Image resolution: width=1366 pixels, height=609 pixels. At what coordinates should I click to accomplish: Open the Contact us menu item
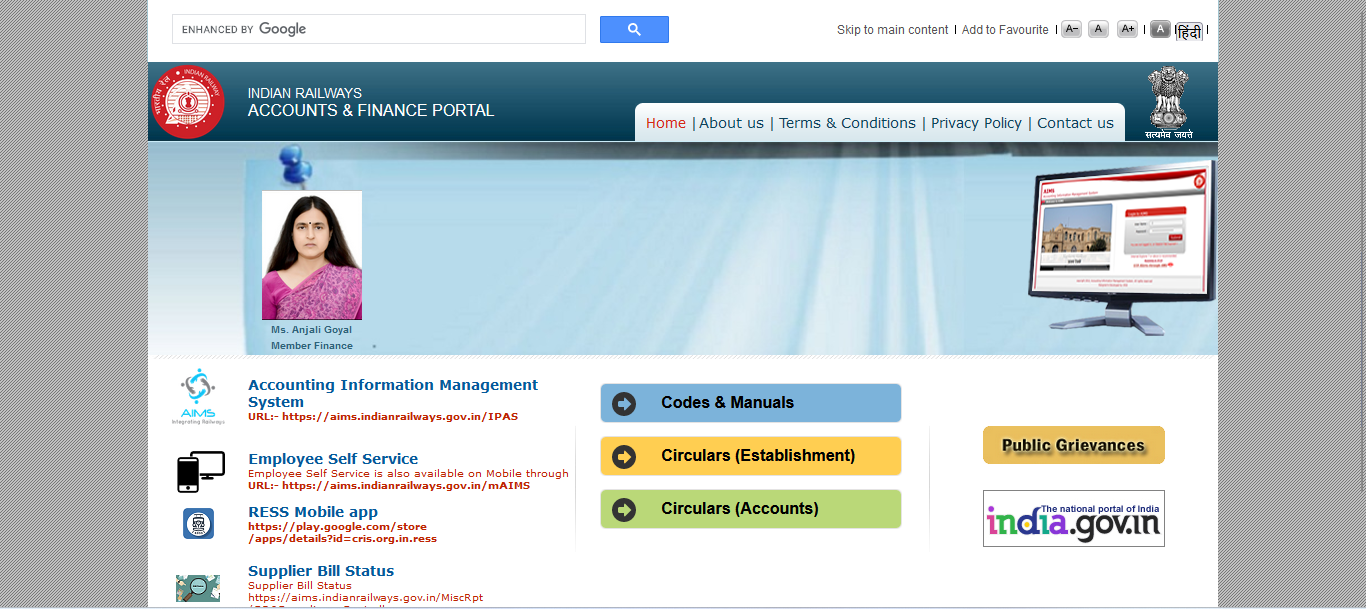pyautogui.click(x=1075, y=123)
